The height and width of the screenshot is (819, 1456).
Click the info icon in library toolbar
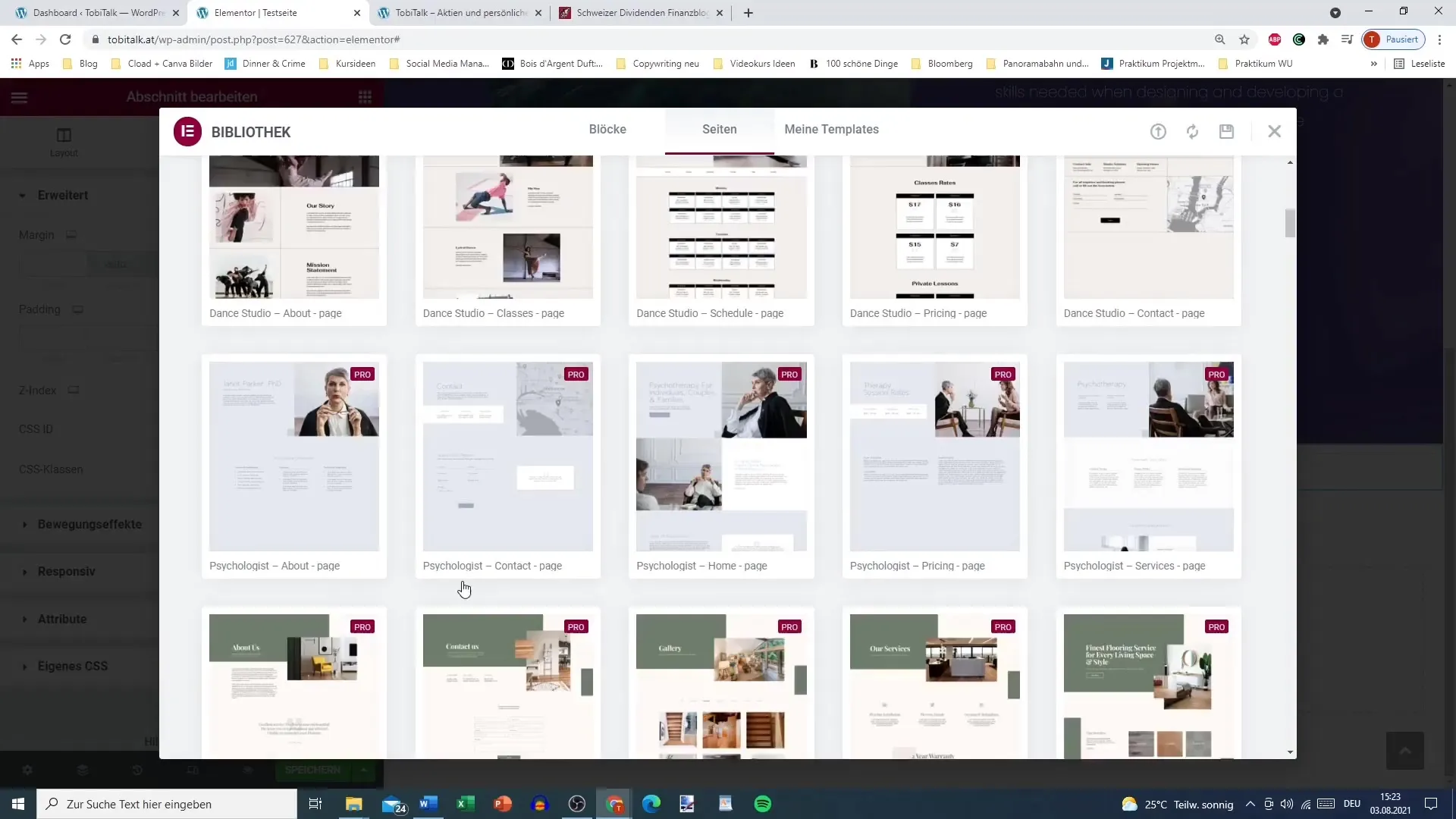1159,131
